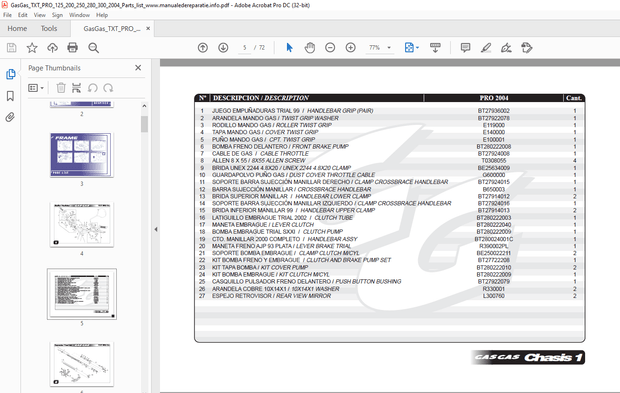Go to the next page arrow
620x393 pixels.
click(x=223, y=48)
